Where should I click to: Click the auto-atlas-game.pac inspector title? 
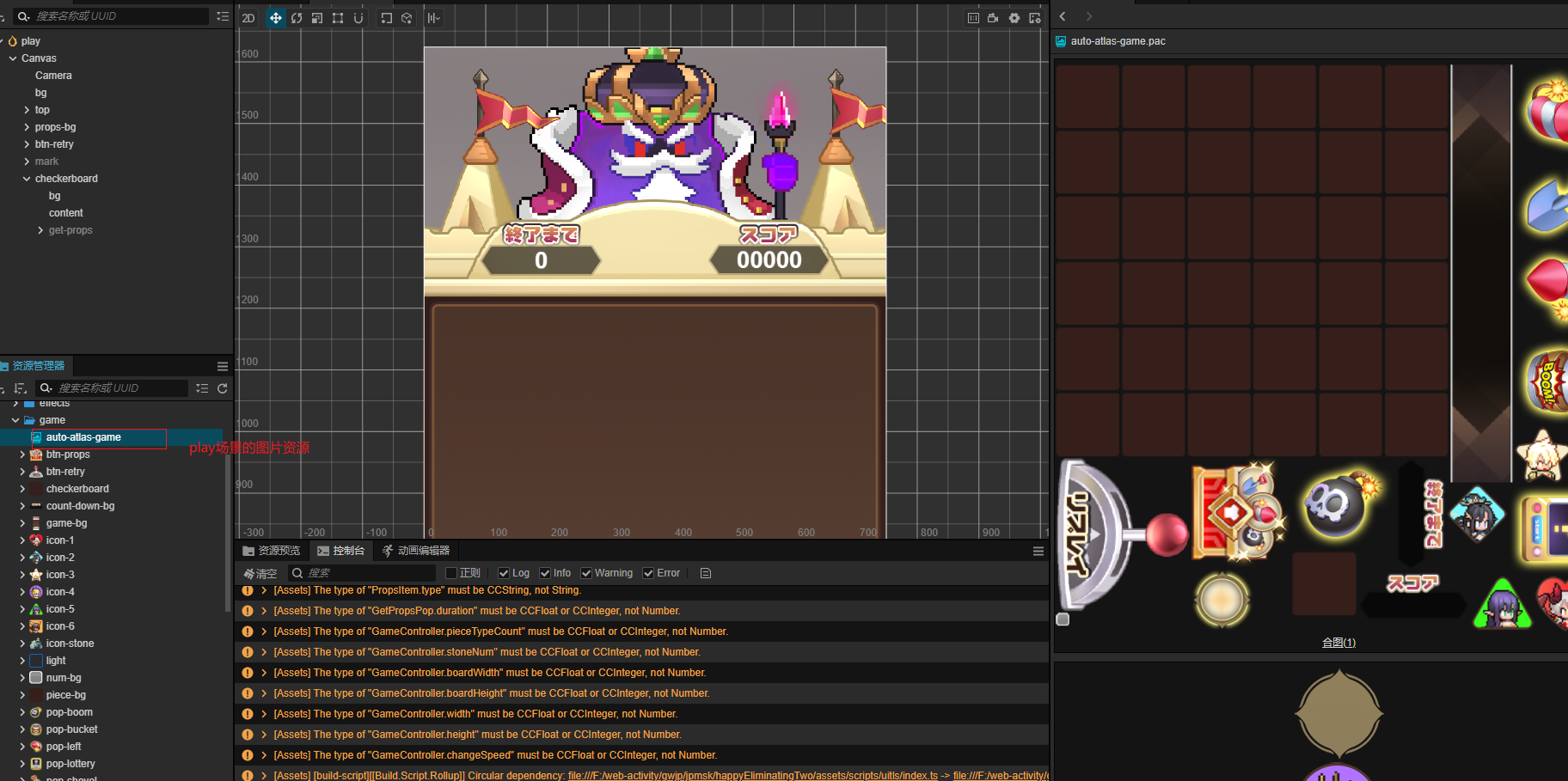tap(1118, 41)
